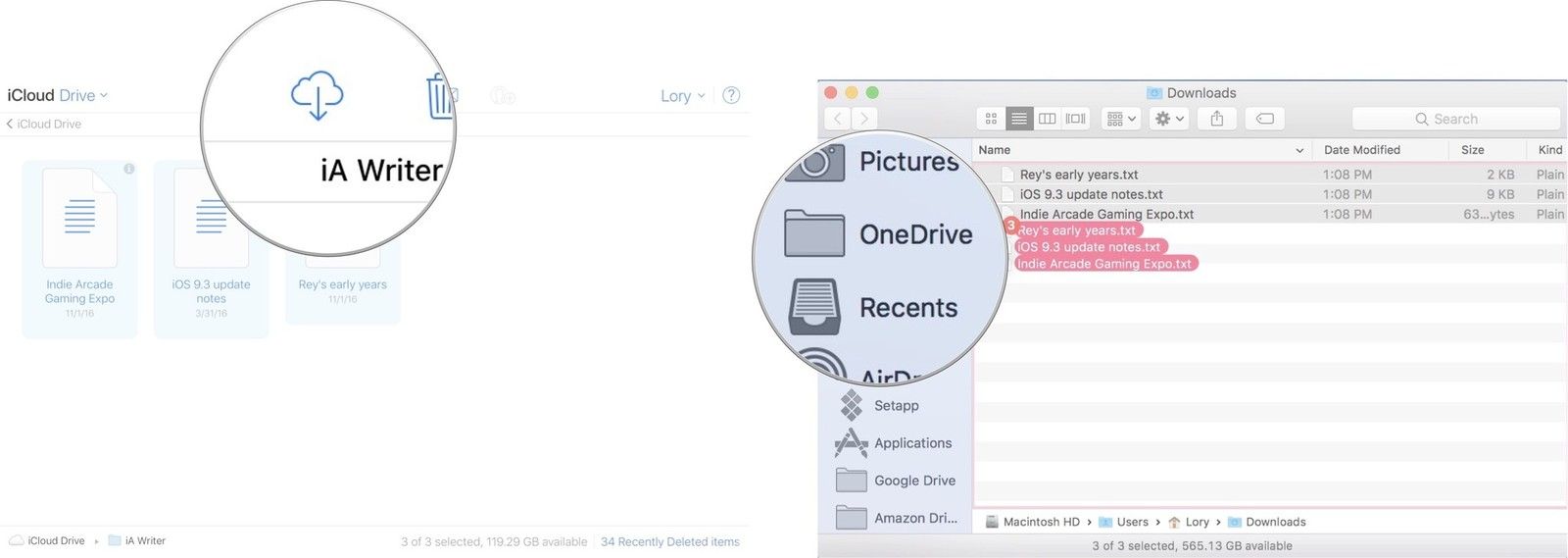This screenshot has width=1568, height=558.
Task: Click the Finder share icon
Action: click(x=1216, y=119)
